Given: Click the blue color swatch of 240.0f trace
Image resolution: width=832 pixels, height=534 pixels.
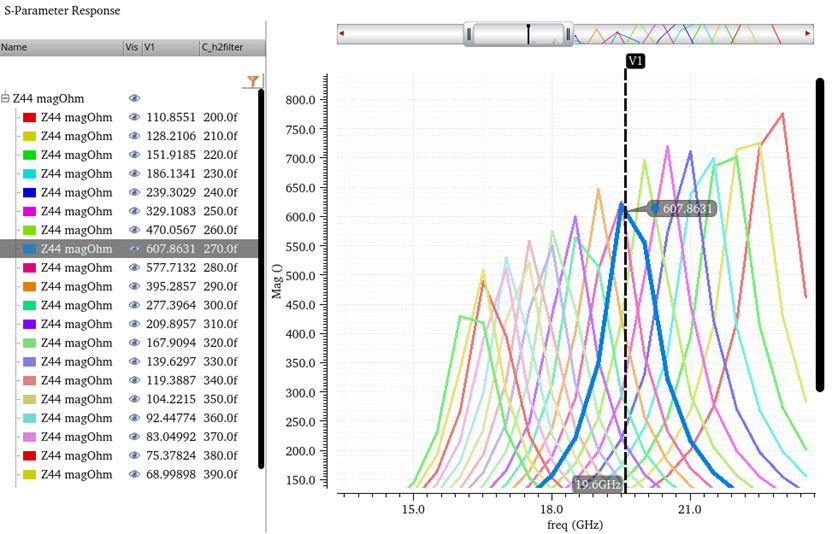Looking at the screenshot, I should click(x=29, y=193).
